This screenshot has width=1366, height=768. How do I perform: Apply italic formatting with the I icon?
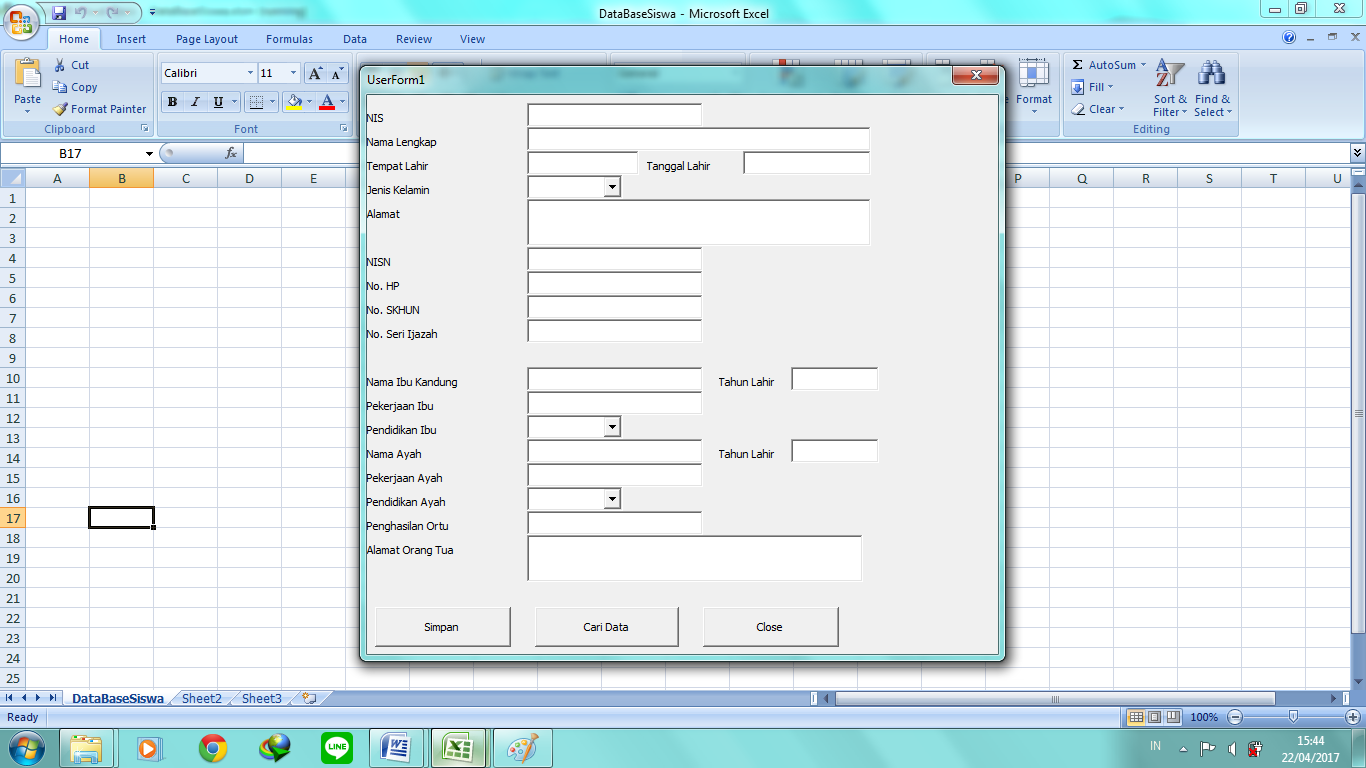(x=195, y=102)
